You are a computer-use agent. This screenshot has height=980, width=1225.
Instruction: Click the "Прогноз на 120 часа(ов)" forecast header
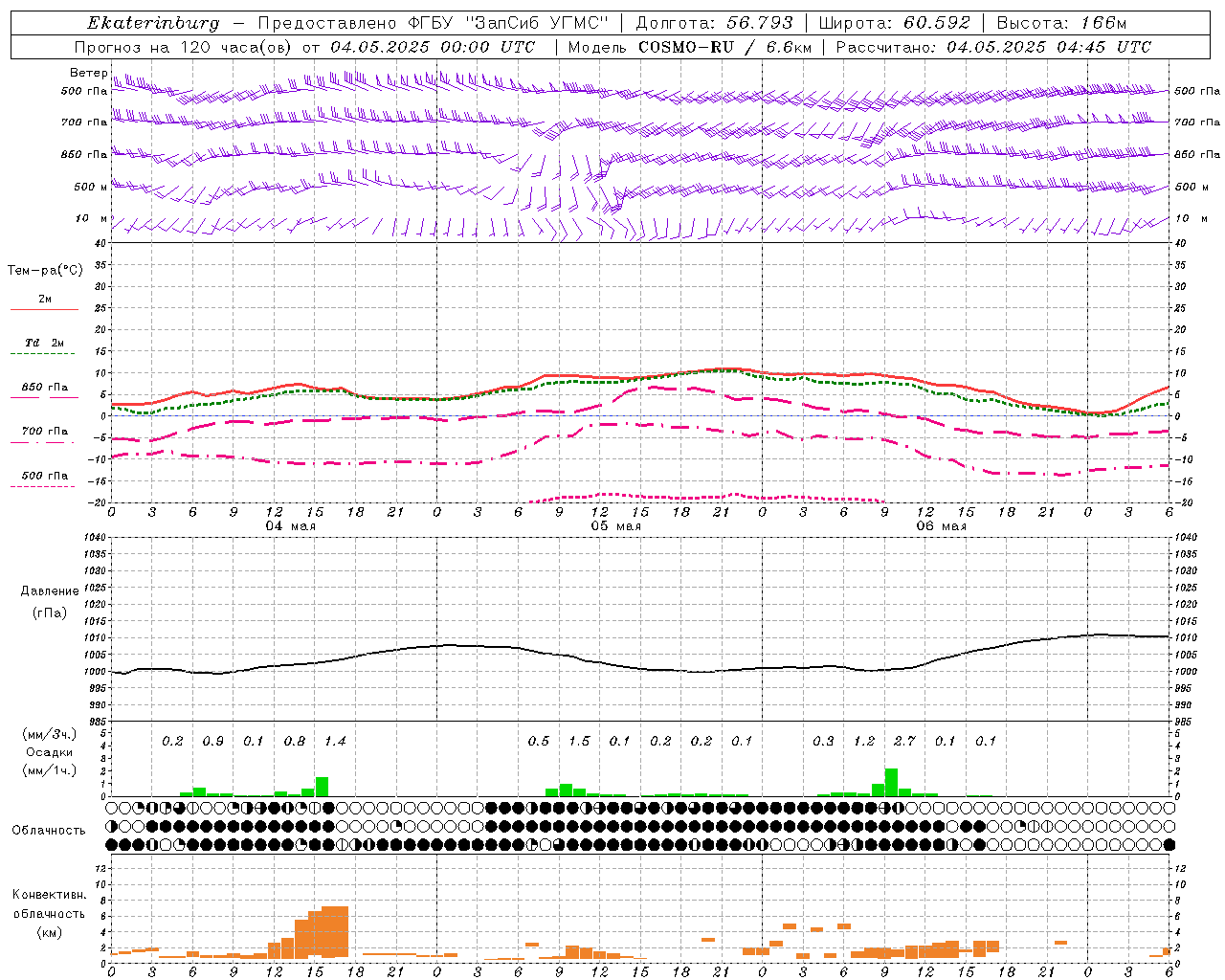(x=185, y=47)
